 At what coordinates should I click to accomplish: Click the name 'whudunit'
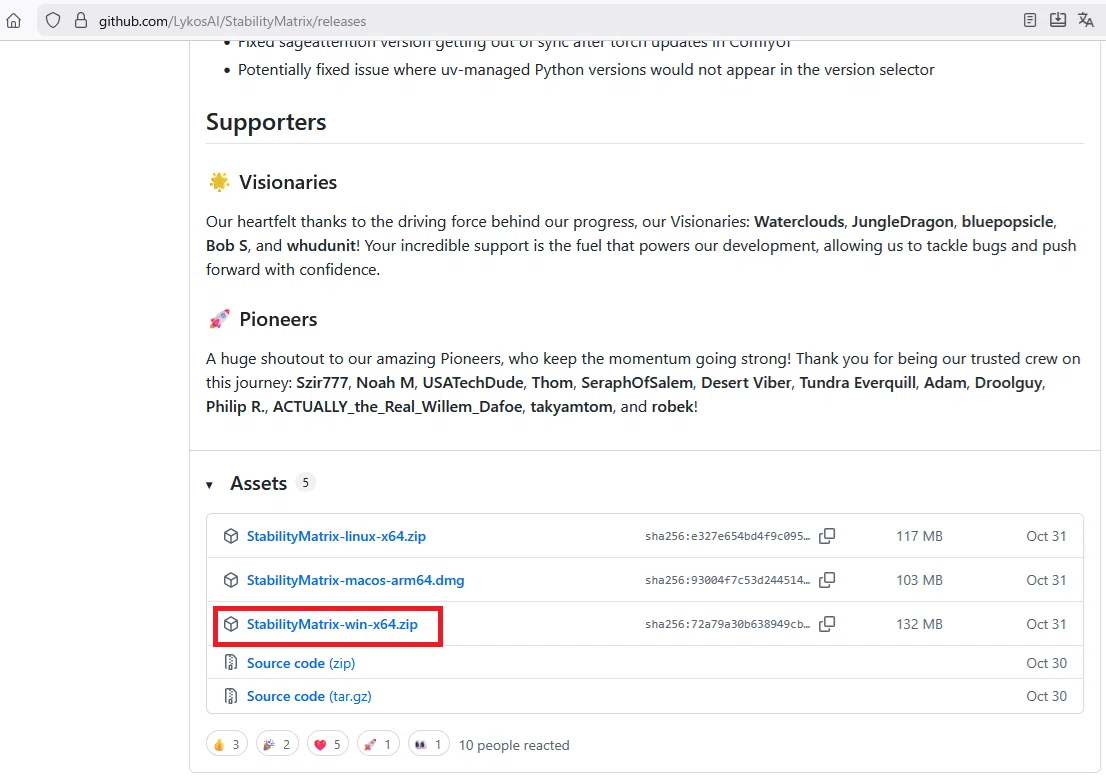pyautogui.click(x=321, y=245)
